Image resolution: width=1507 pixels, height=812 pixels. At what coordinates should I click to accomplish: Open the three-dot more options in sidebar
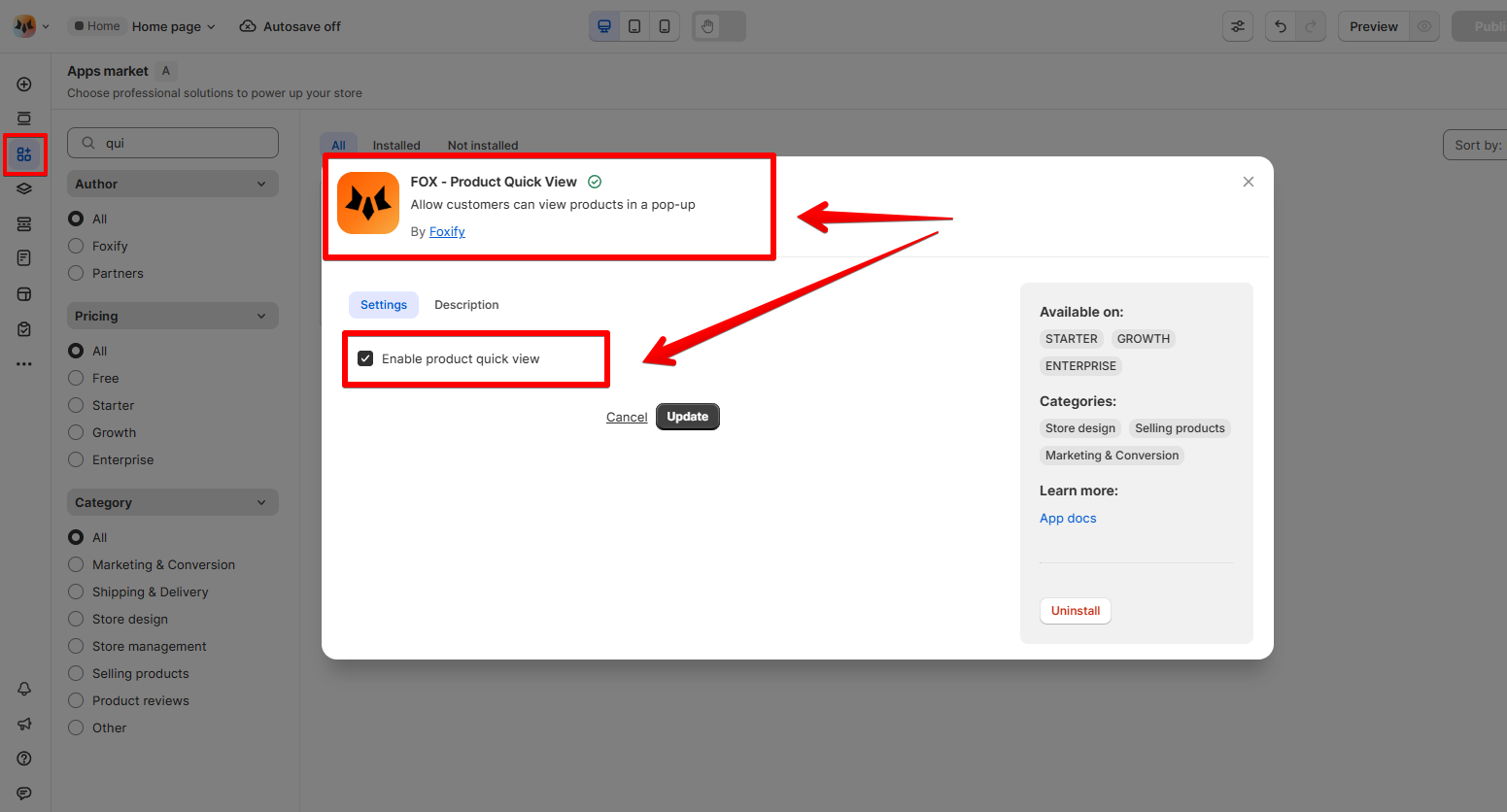[24, 364]
